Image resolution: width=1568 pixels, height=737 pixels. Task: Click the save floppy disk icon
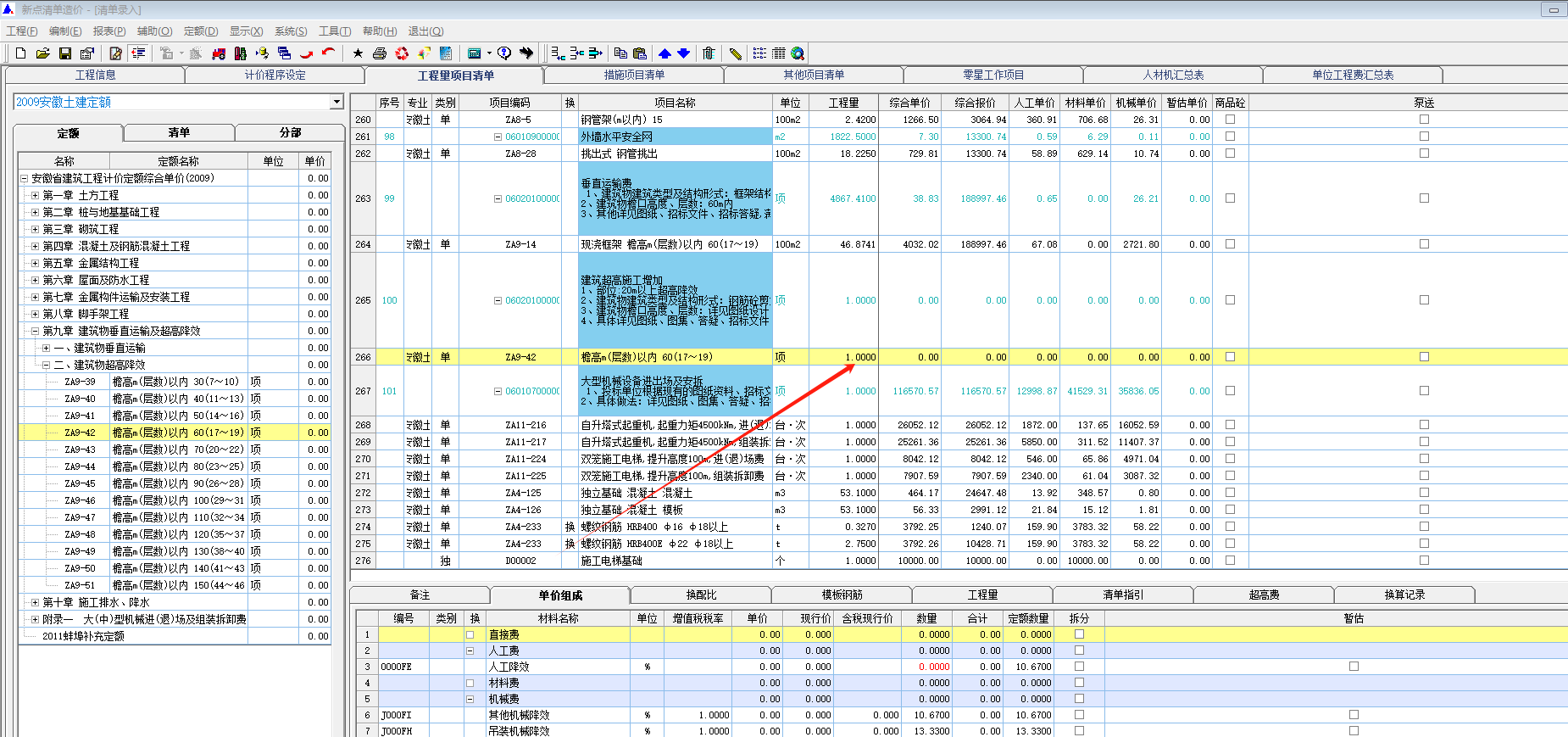64,53
